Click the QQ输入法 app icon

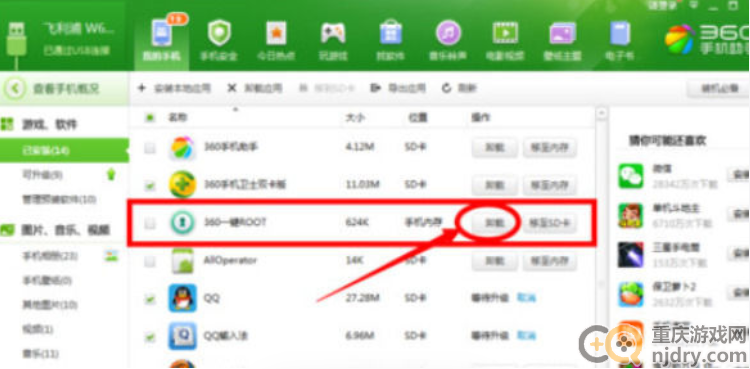tap(182, 336)
